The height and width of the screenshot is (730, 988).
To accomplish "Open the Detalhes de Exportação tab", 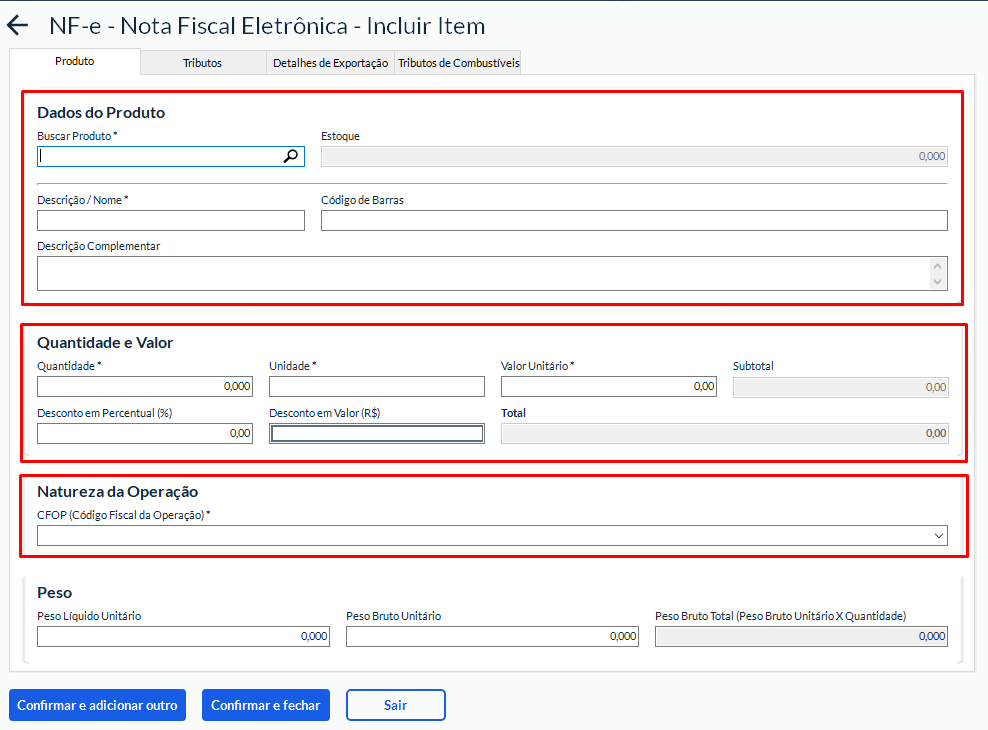I will pos(330,62).
